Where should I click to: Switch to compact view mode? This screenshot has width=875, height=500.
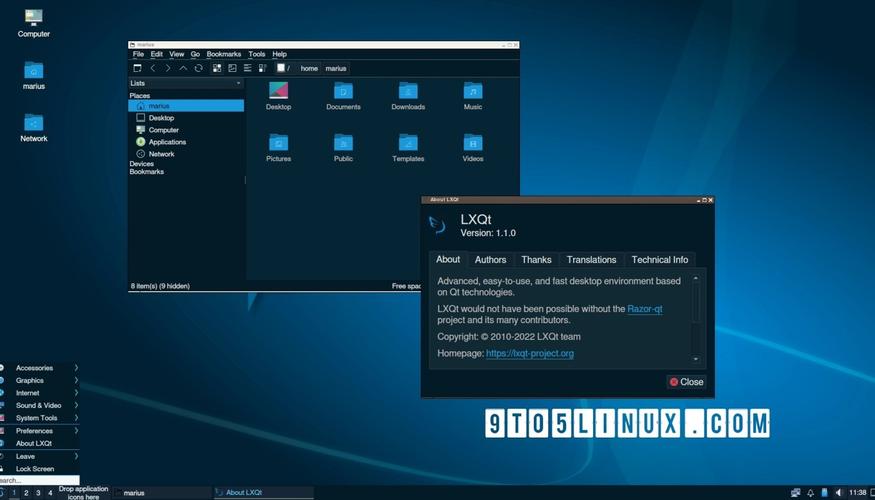tap(262, 68)
